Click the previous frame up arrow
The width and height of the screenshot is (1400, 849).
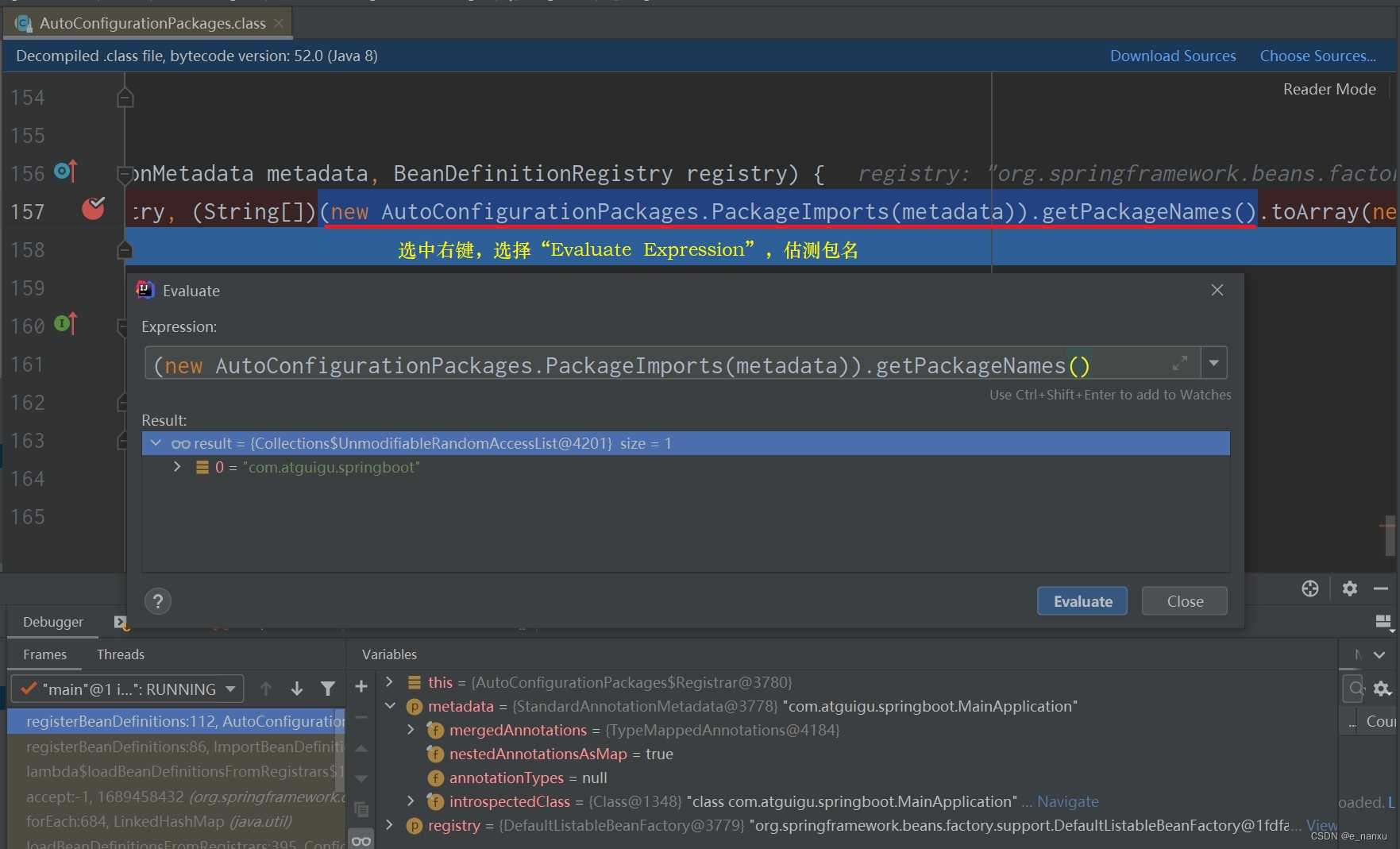pyautogui.click(x=266, y=689)
